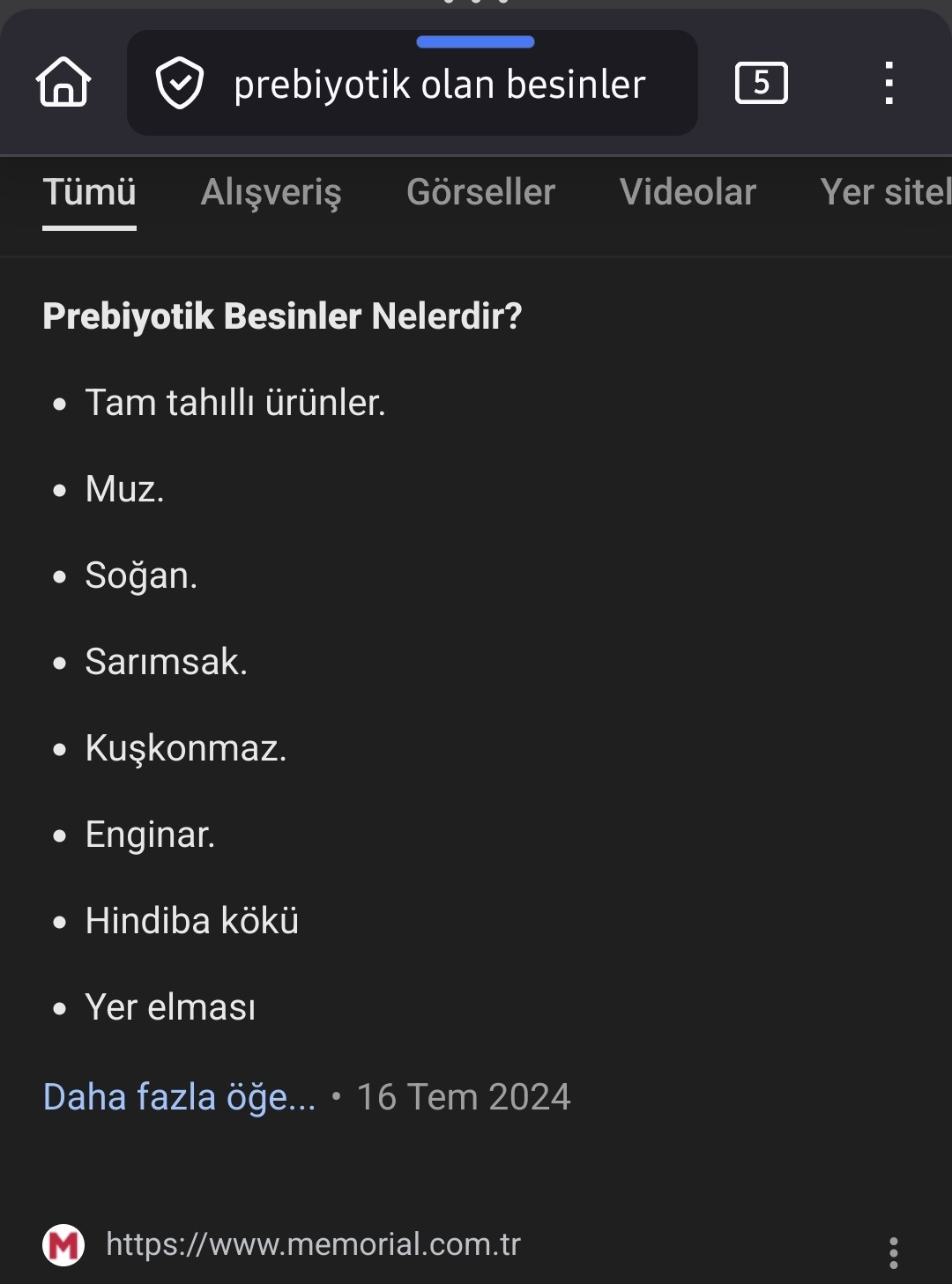The image size is (952, 1284).
Task: Open the browser three-dot menu
Action: click(889, 84)
